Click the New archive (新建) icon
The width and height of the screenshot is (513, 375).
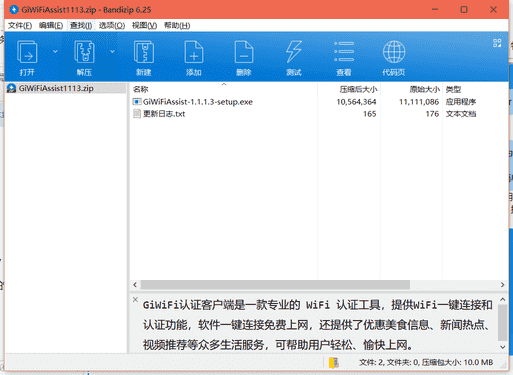[x=144, y=52]
